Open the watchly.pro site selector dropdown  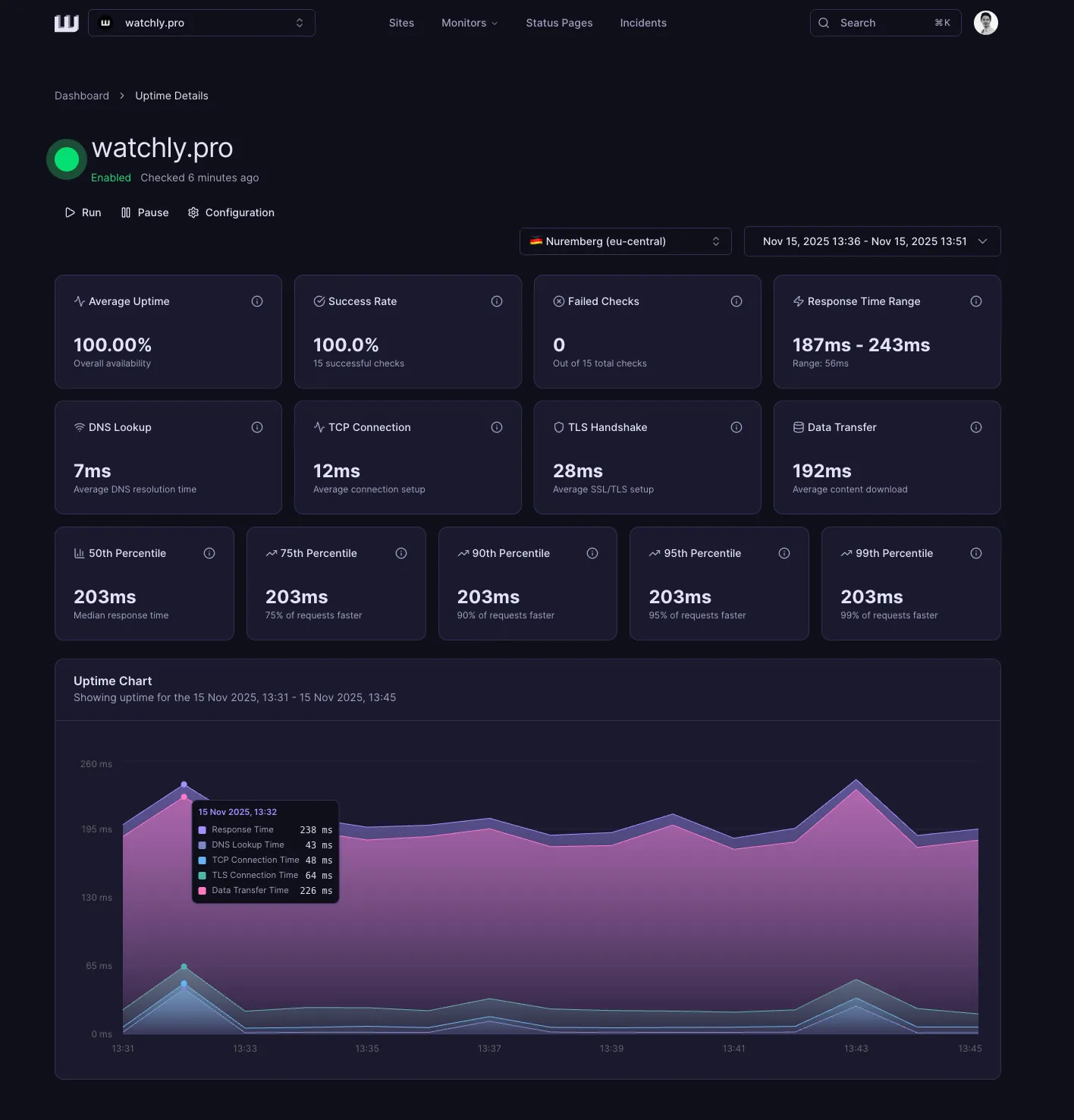(202, 23)
